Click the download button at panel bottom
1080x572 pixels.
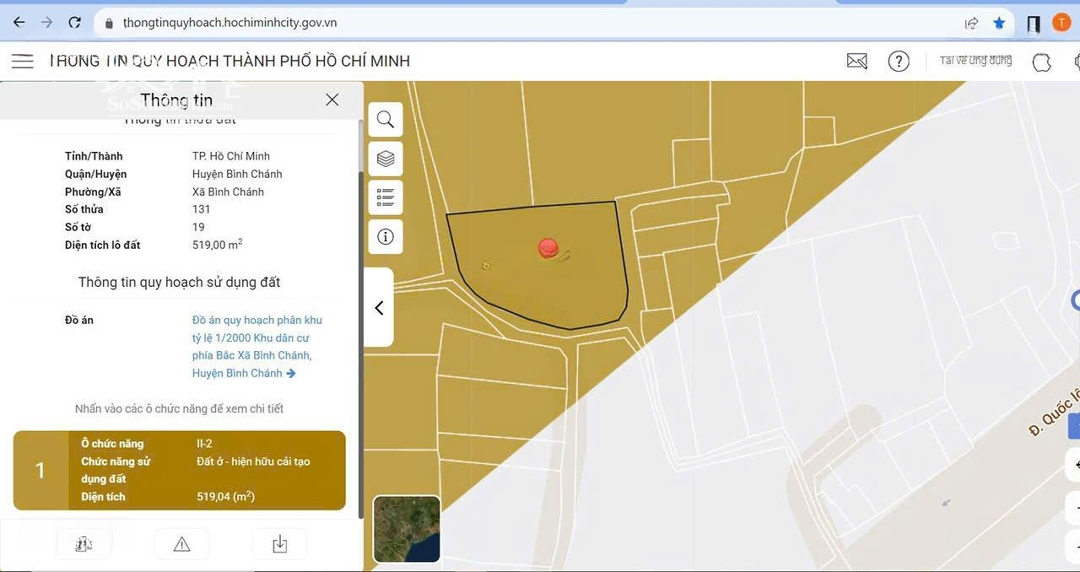click(280, 544)
